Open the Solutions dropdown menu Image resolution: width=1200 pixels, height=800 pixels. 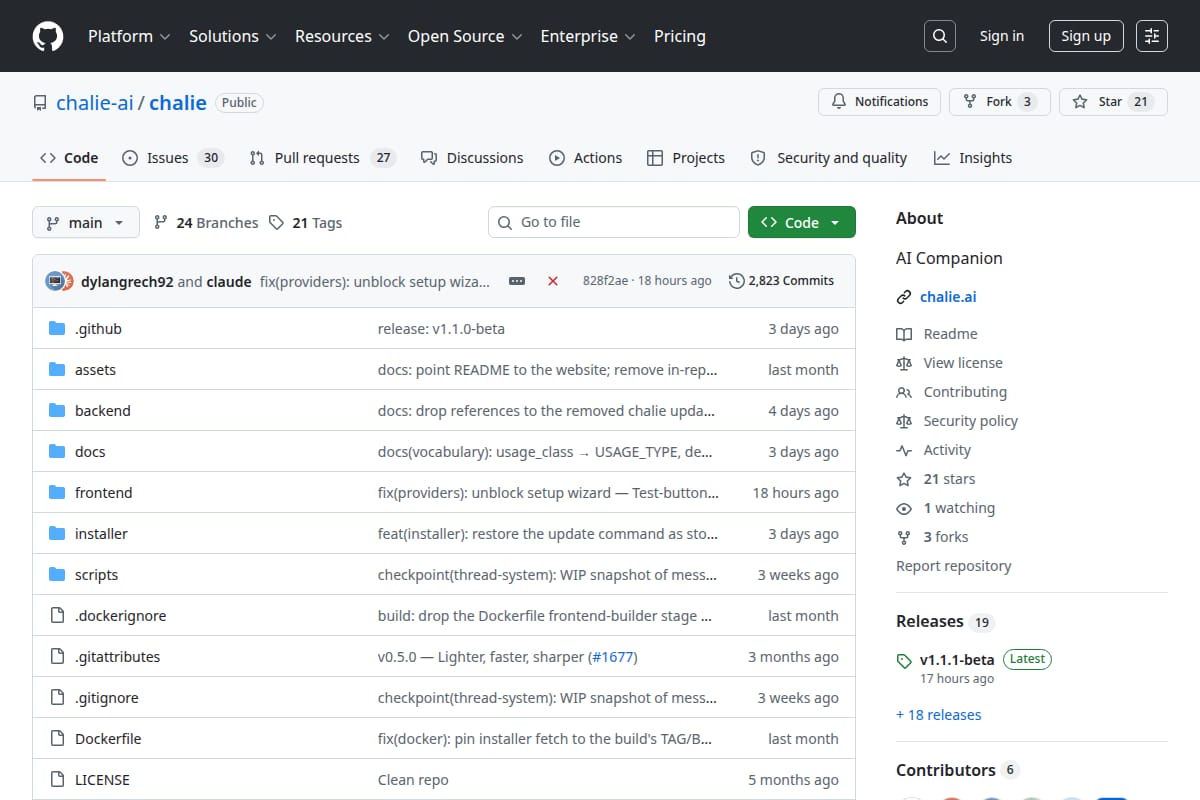point(232,36)
